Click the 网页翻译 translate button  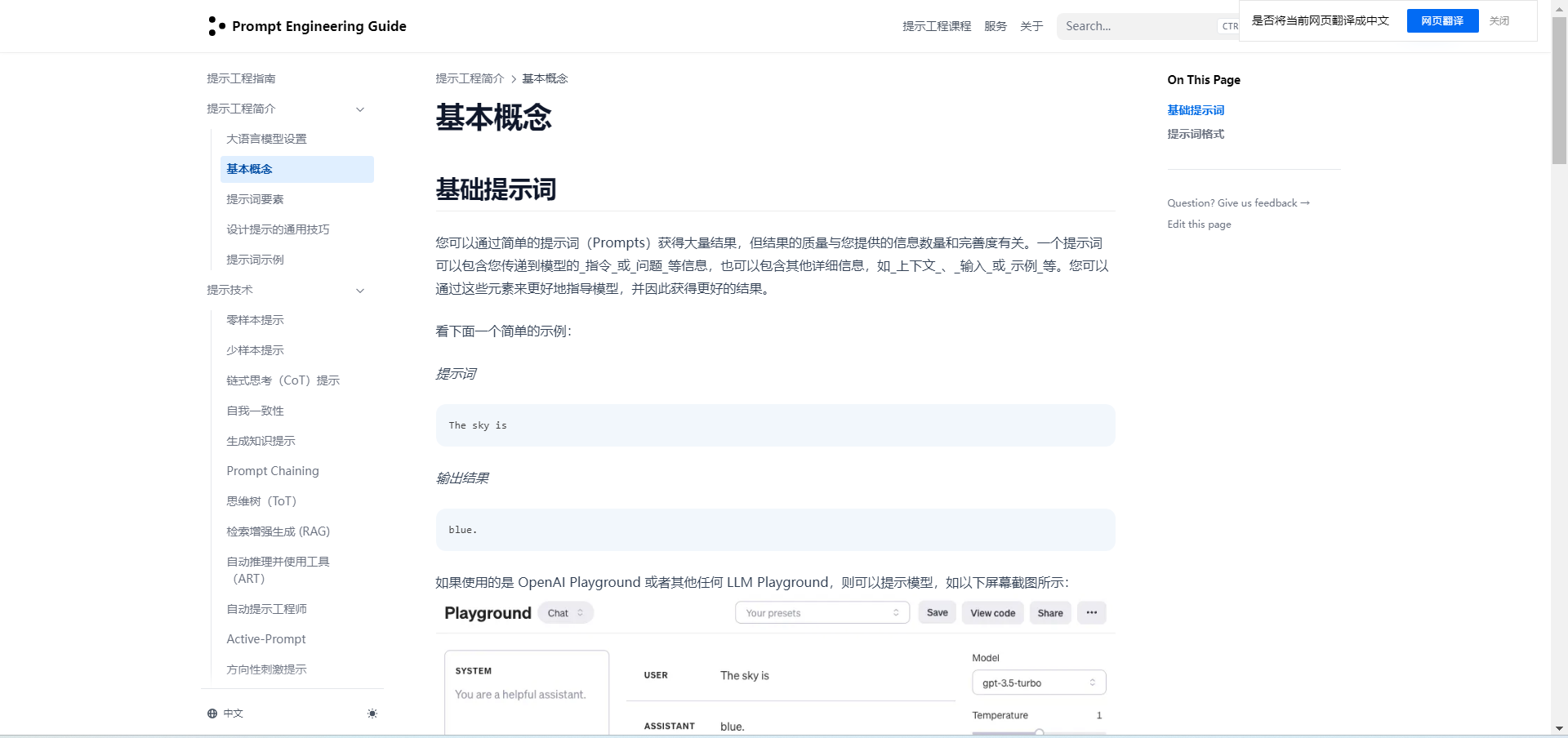click(1441, 21)
